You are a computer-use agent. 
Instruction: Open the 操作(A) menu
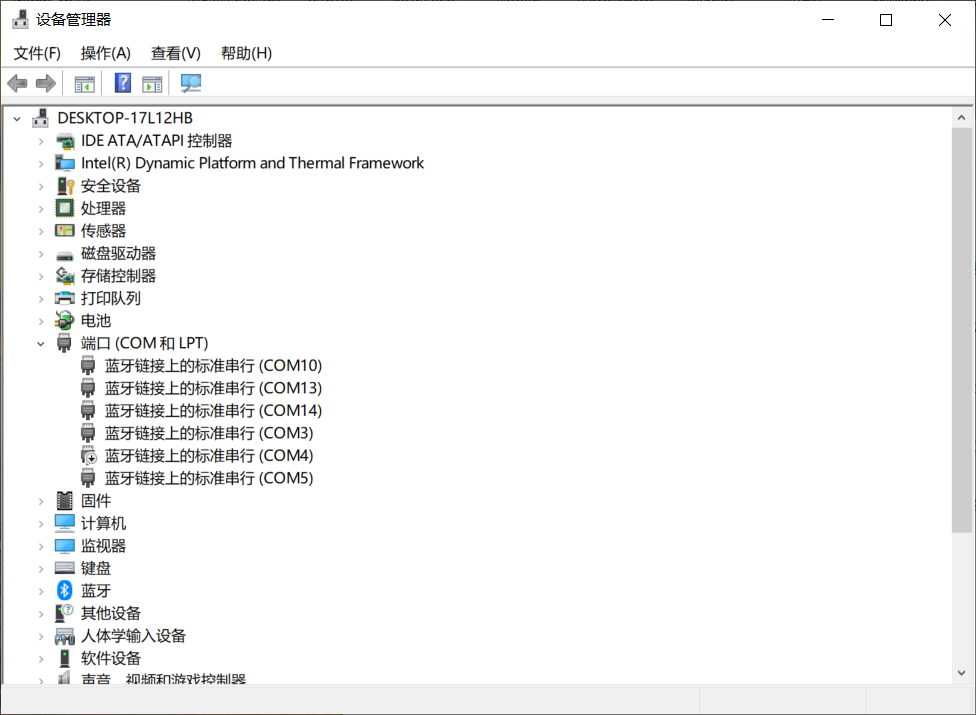click(x=106, y=54)
